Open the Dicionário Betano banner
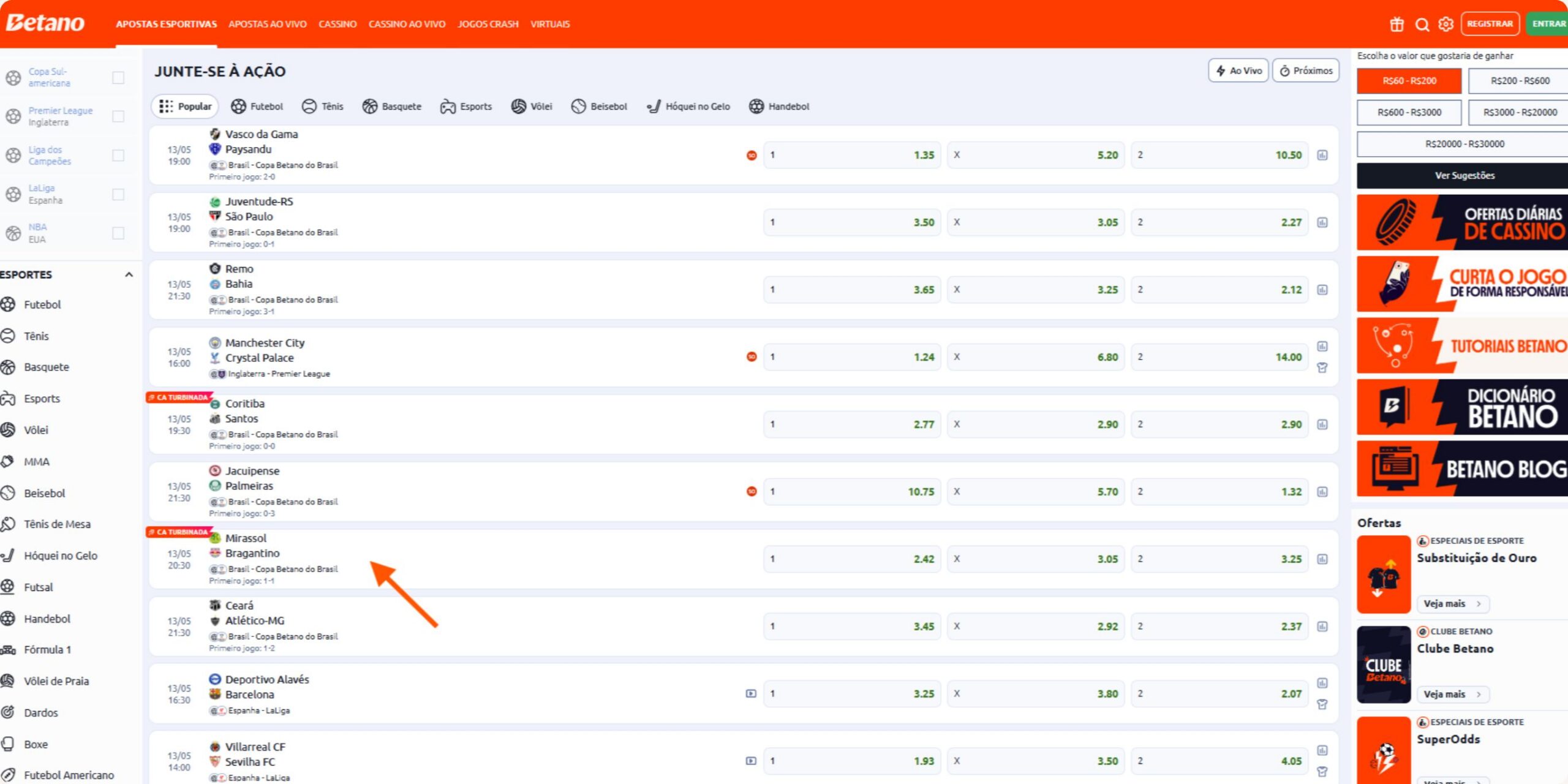Screen dimensions: 1568x784 click(x=1463, y=407)
